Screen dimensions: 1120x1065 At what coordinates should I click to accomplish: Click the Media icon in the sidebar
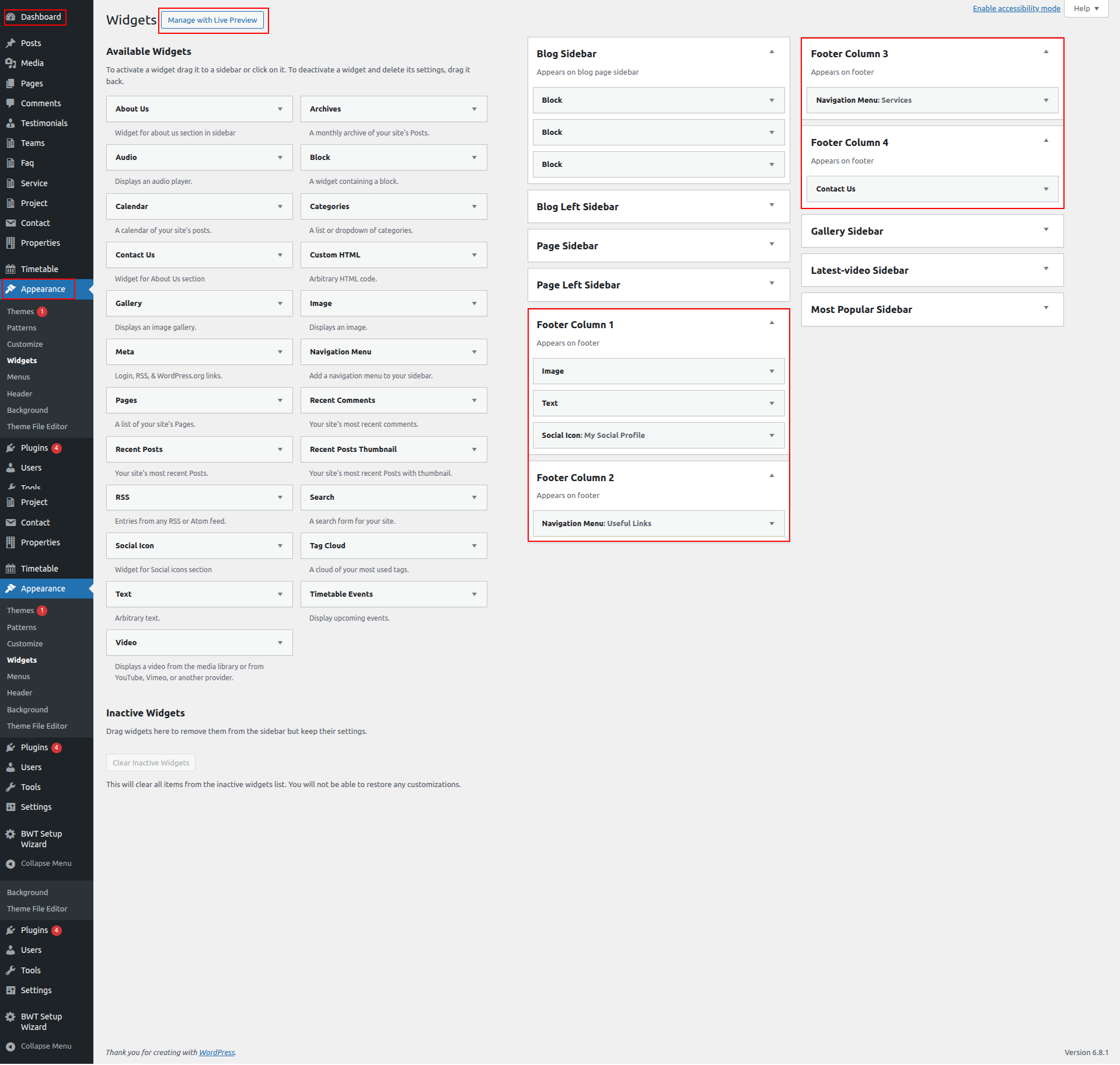(11, 63)
